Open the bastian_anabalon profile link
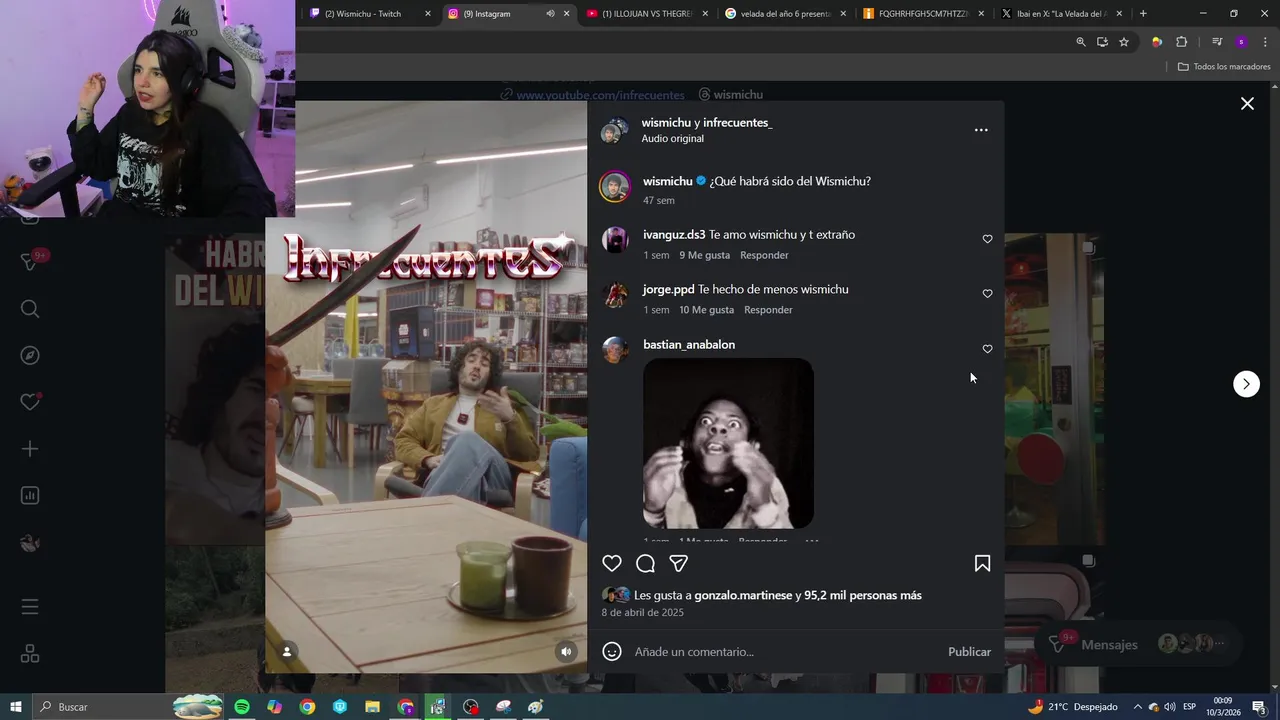The height and width of the screenshot is (720, 1280). [689, 344]
